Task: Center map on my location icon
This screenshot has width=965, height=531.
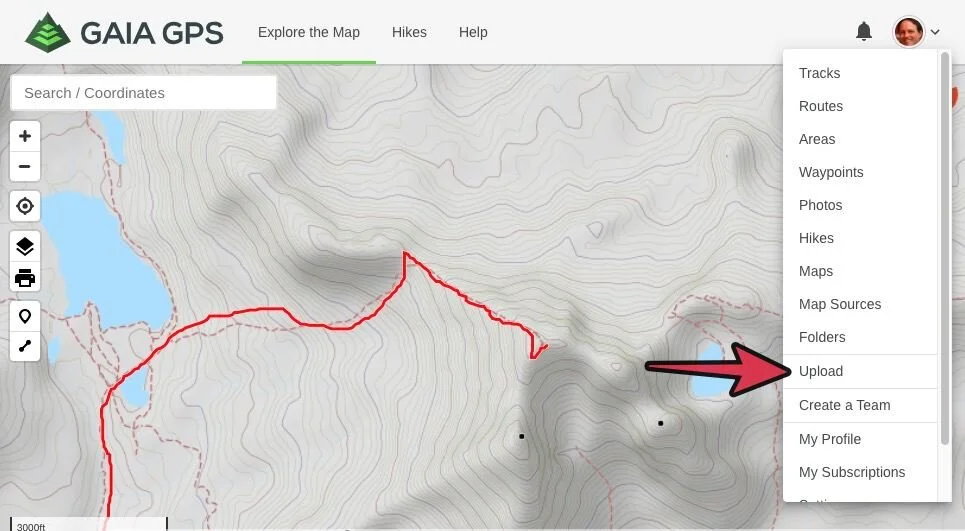Action: tap(25, 206)
